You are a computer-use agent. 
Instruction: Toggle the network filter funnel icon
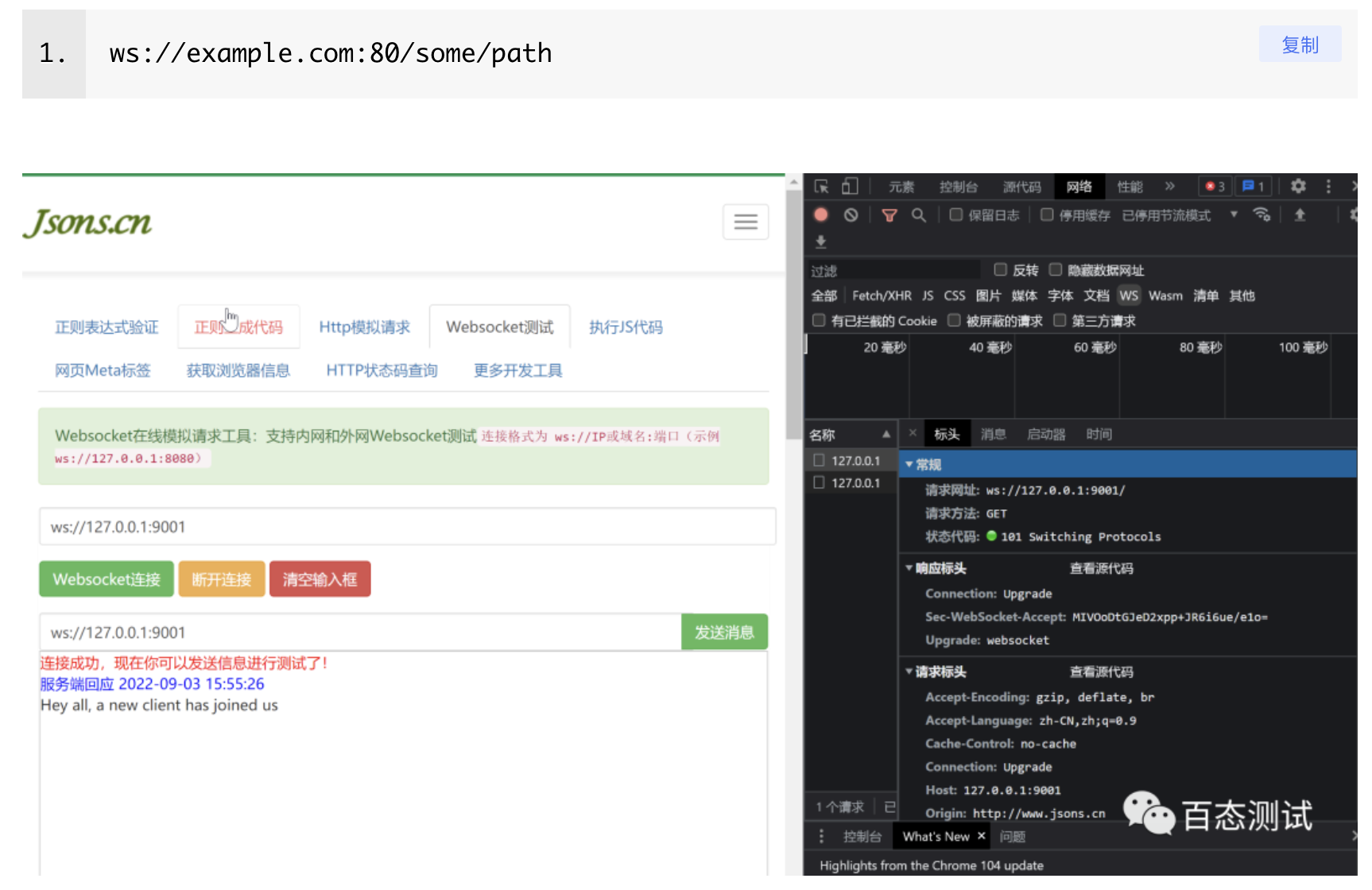pyautogui.click(x=889, y=215)
